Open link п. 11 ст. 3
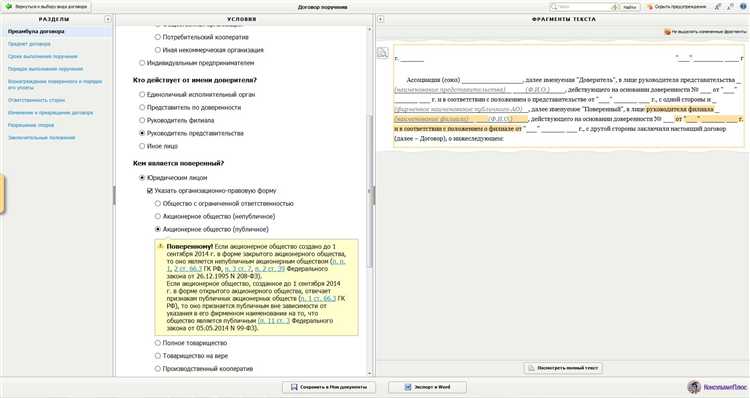 [274, 321]
